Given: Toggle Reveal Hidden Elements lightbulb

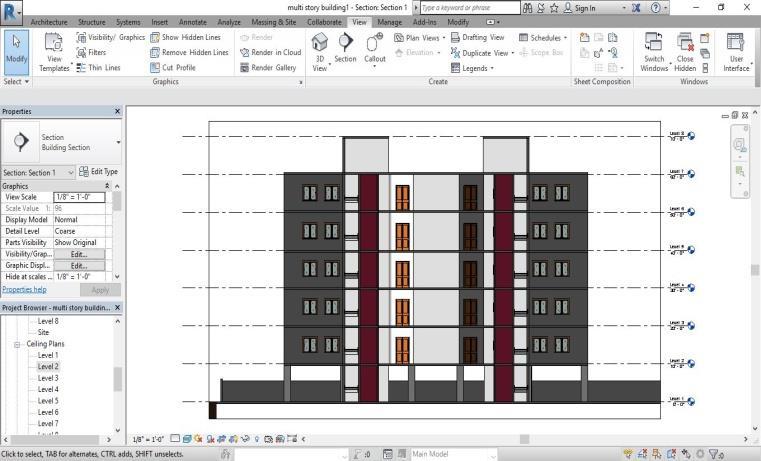Looking at the screenshot, I should pyautogui.click(x=257, y=439).
